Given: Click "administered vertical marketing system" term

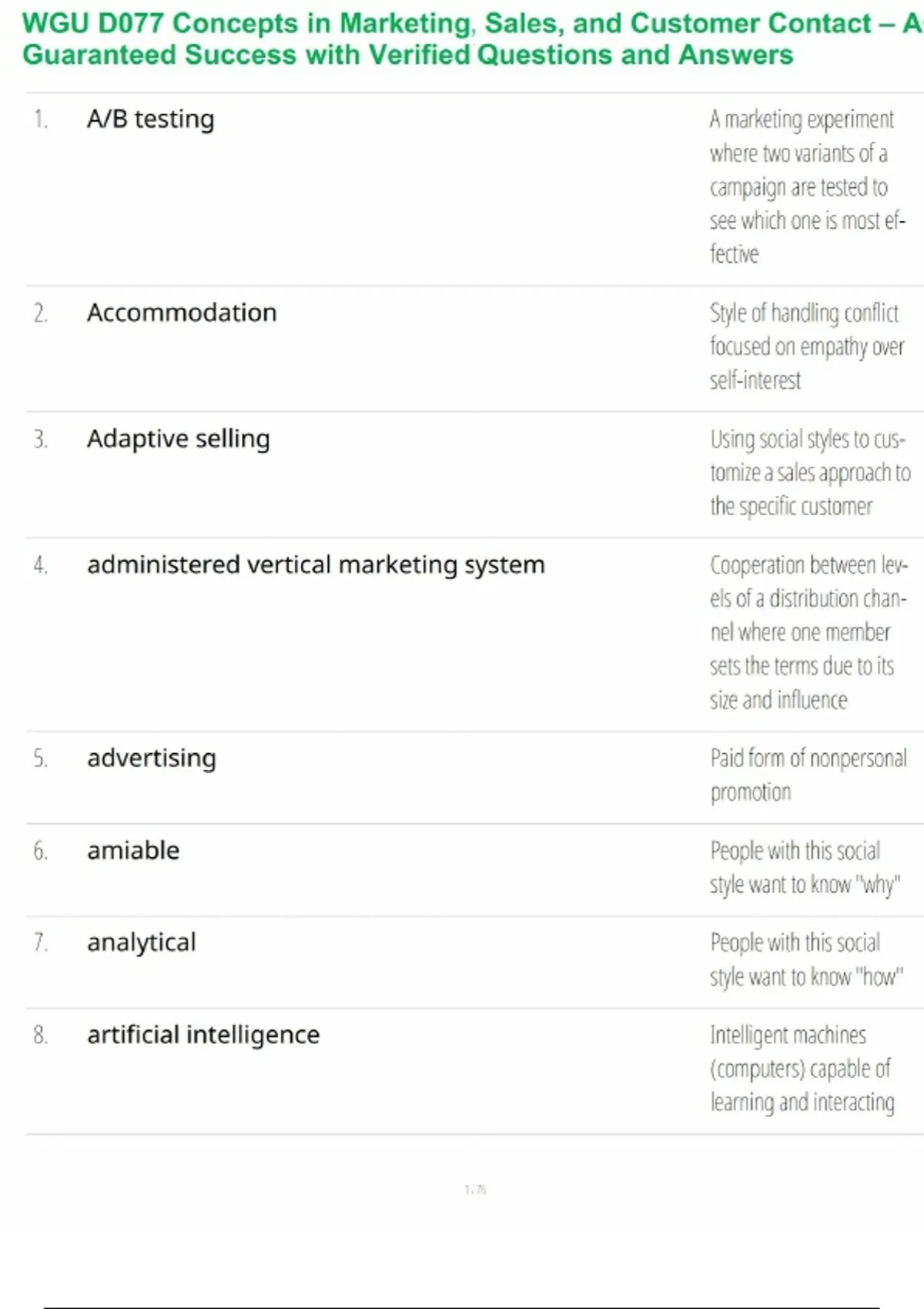Looking at the screenshot, I should point(316,565).
